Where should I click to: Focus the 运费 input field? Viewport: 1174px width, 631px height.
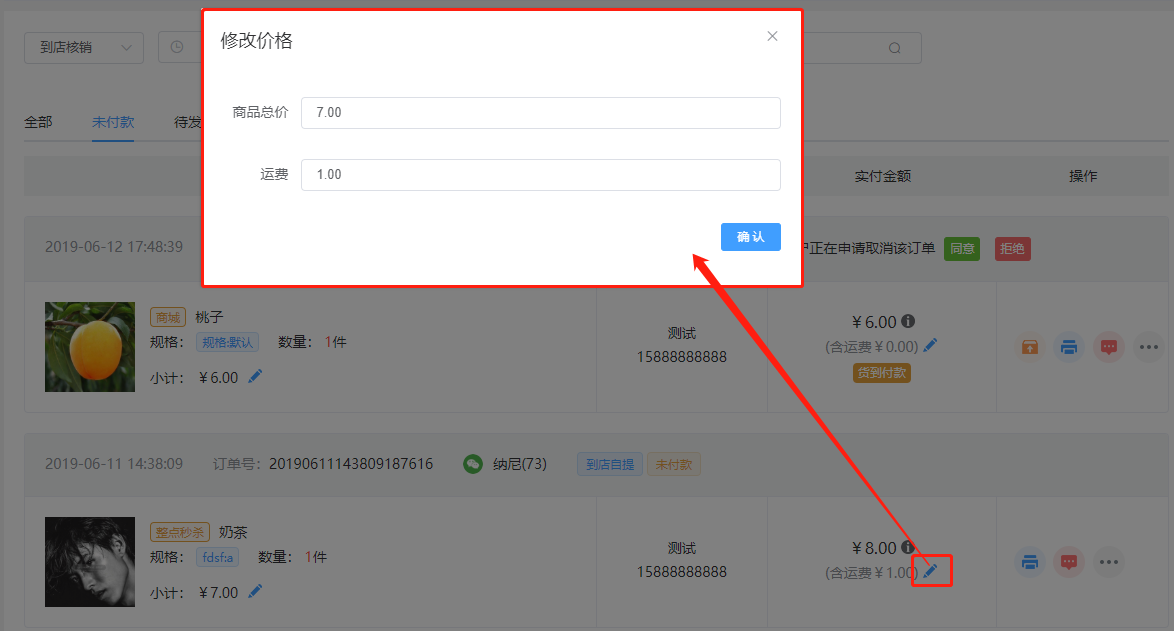tap(540, 175)
